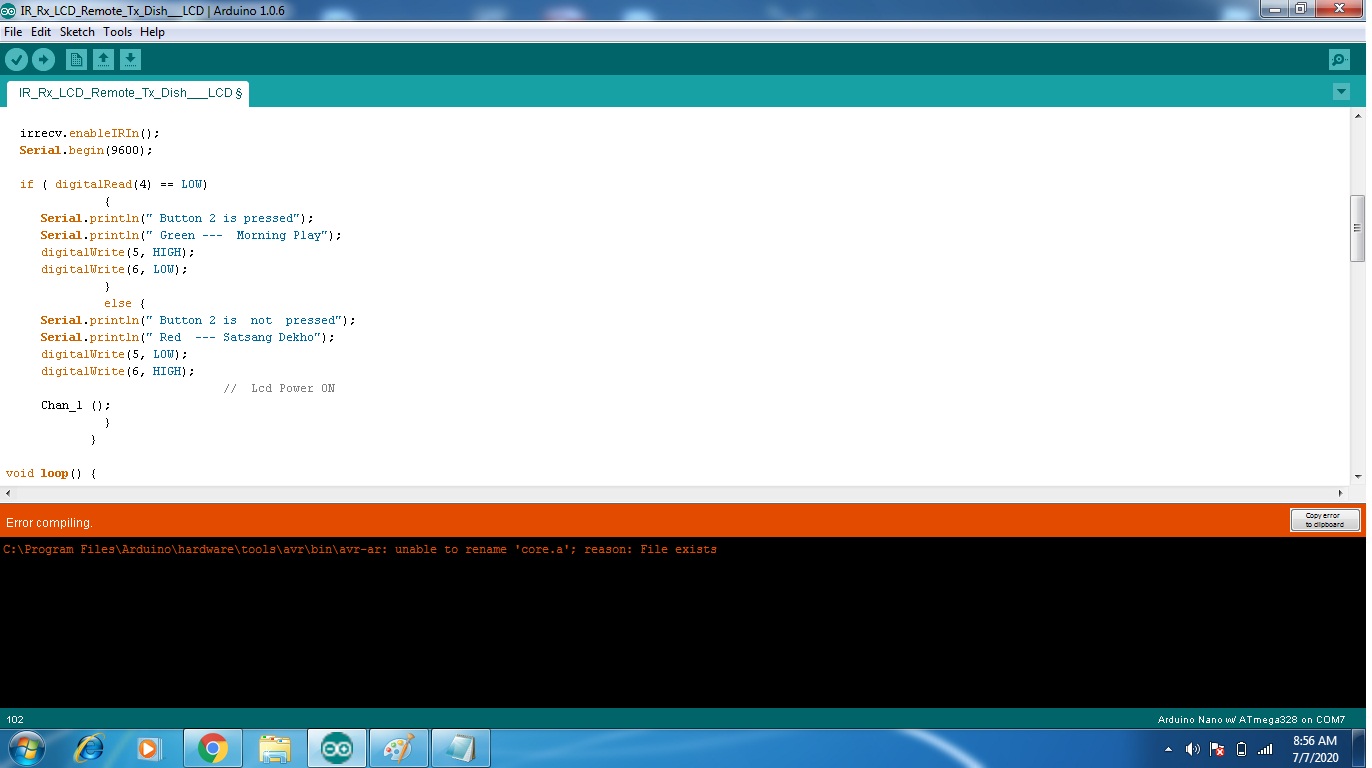
Task: Open the Edit menu
Action: (41, 32)
